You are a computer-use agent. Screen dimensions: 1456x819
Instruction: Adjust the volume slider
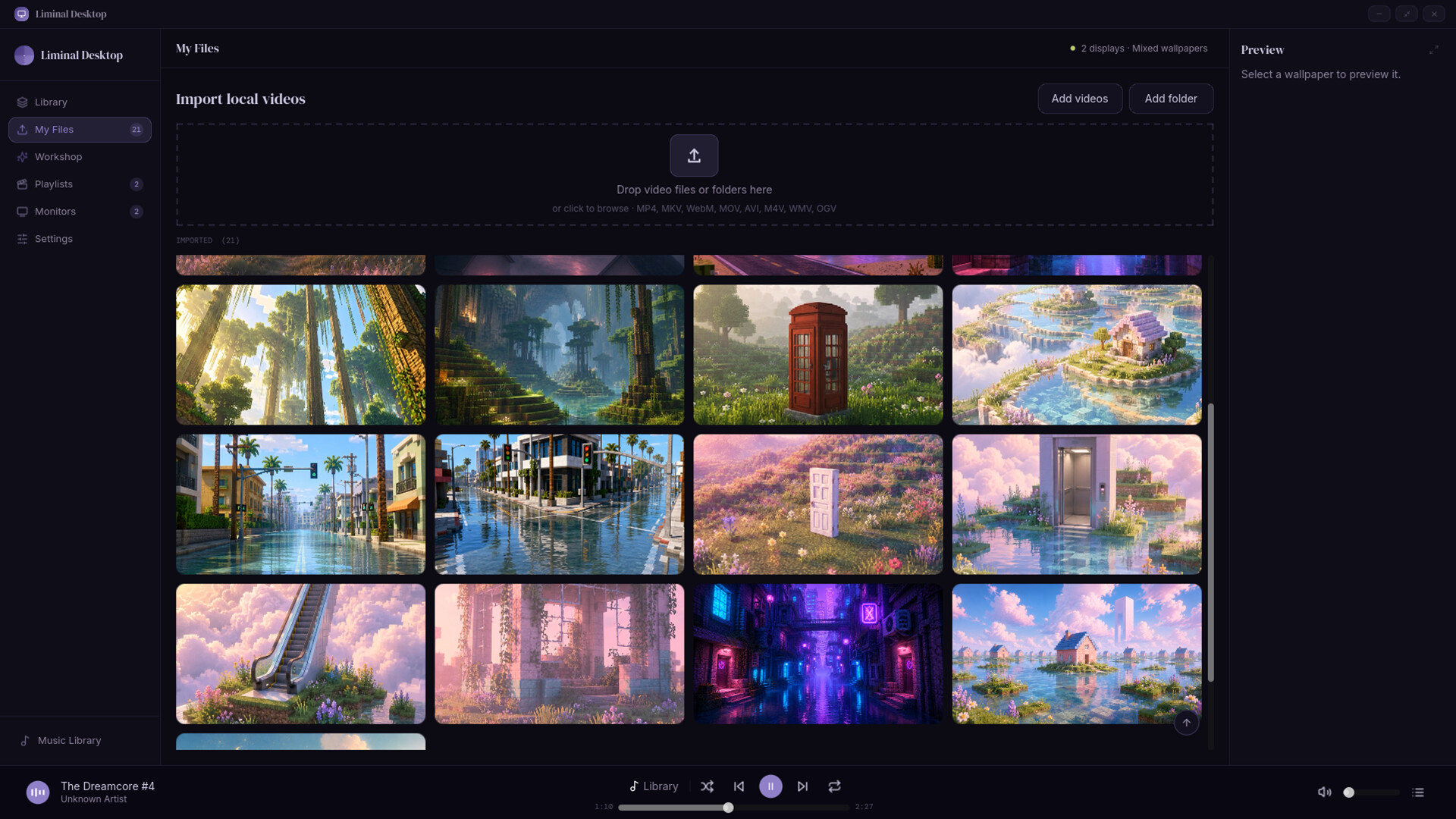click(1371, 792)
